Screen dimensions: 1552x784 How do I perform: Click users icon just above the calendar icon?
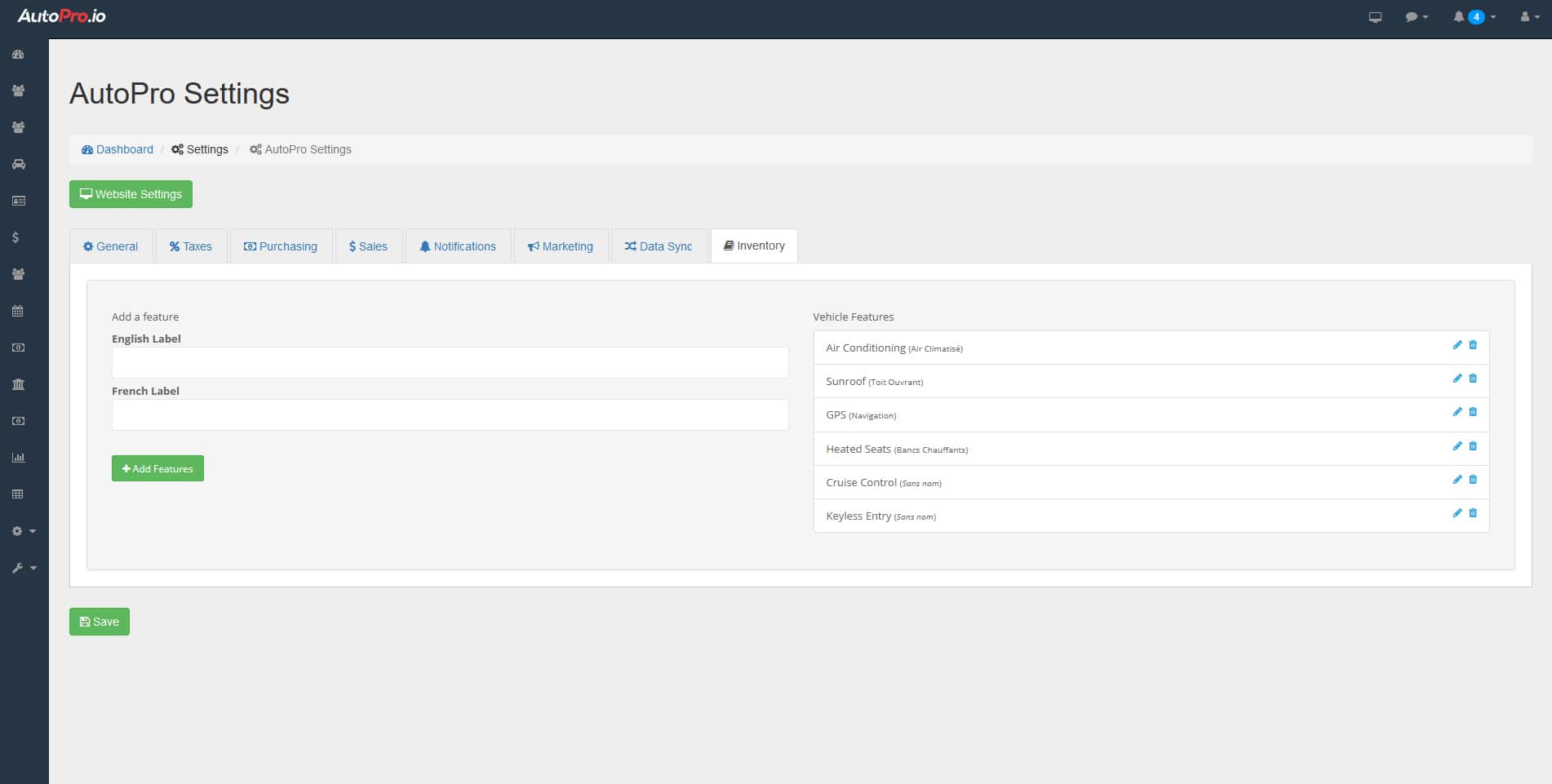[18, 274]
